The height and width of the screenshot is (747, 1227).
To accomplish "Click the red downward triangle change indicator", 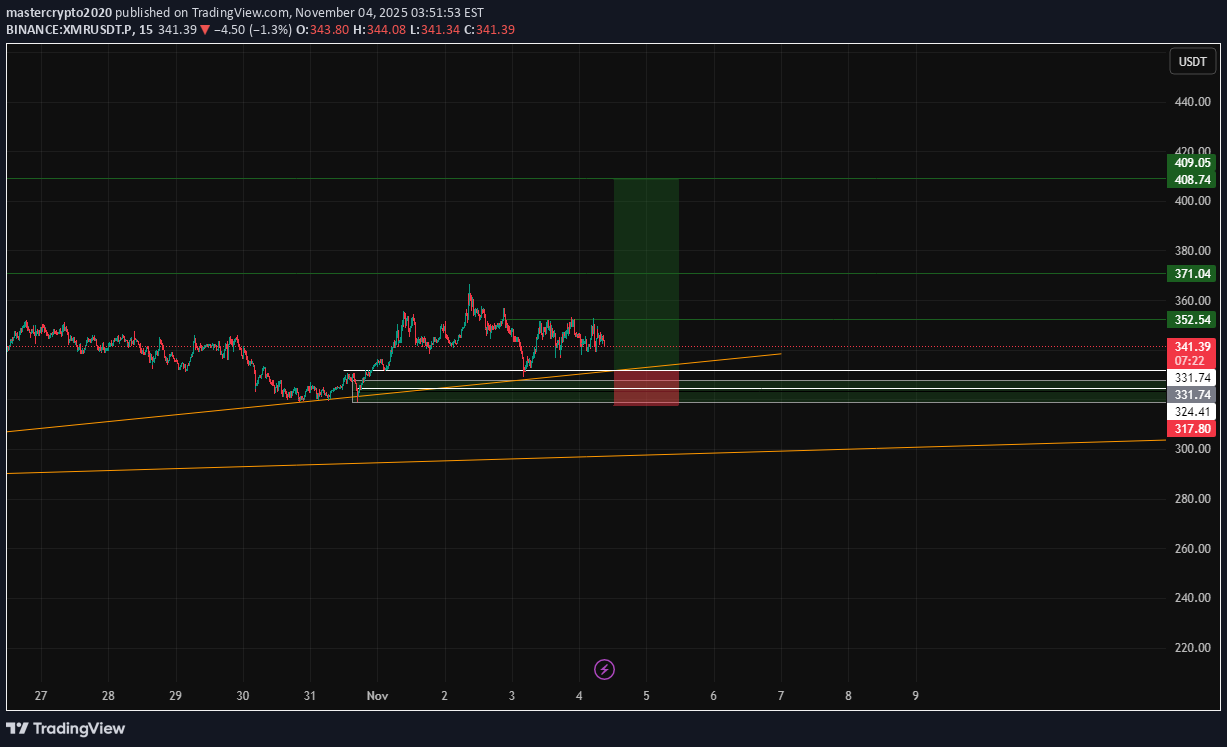I will (204, 30).
